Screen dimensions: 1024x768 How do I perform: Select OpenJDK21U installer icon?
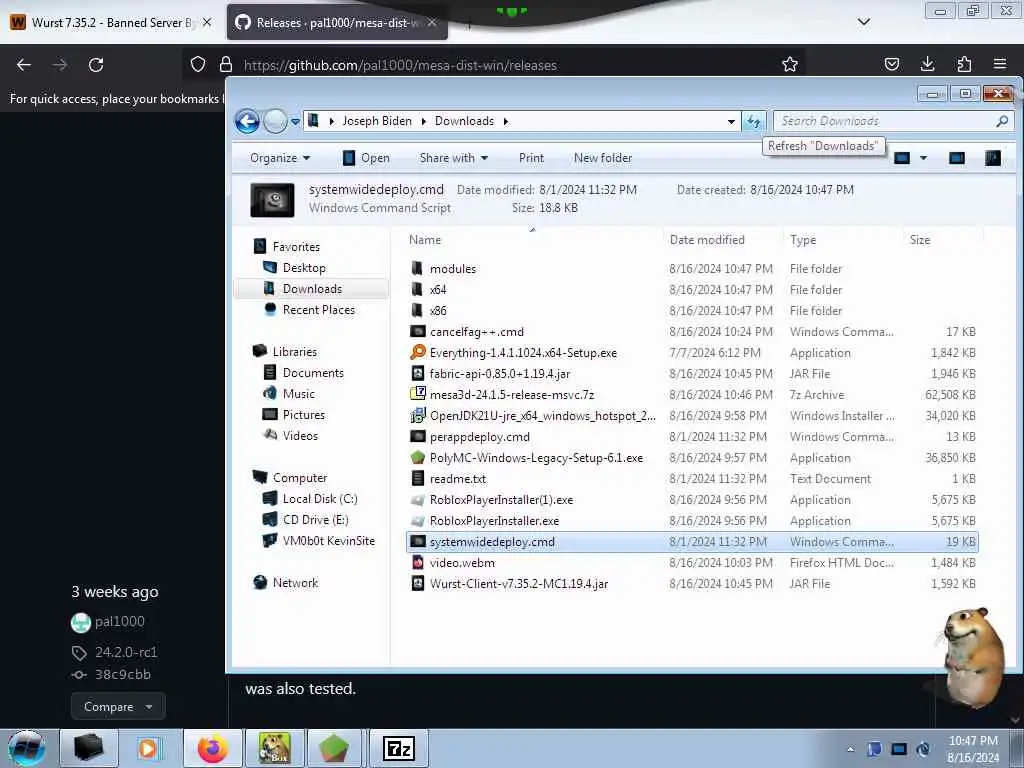coord(417,415)
